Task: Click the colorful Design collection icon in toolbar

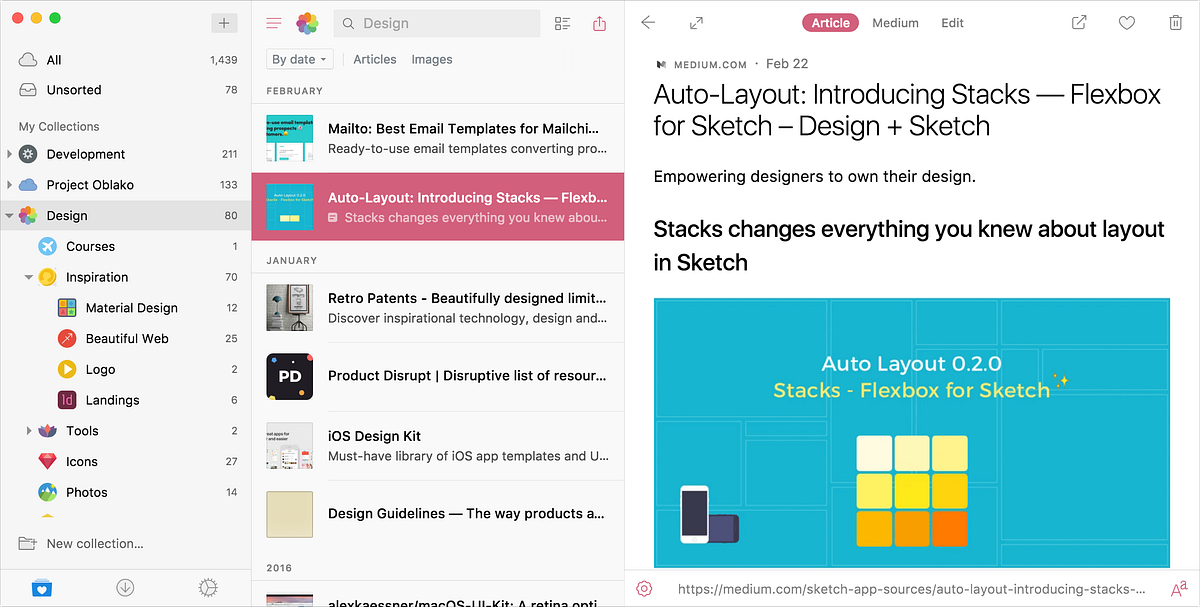Action: pos(307,23)
